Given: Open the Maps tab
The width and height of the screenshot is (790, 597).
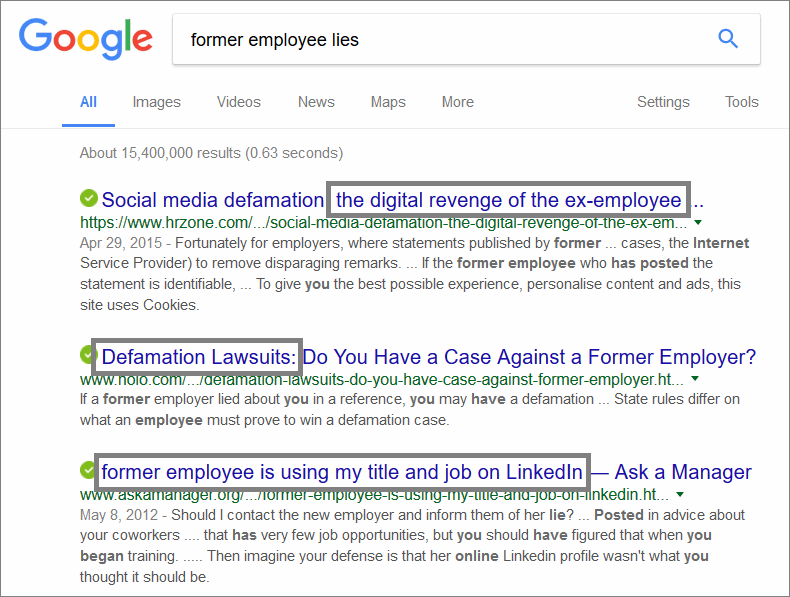Looking at the screenshot, I should (x=388, y=102).
